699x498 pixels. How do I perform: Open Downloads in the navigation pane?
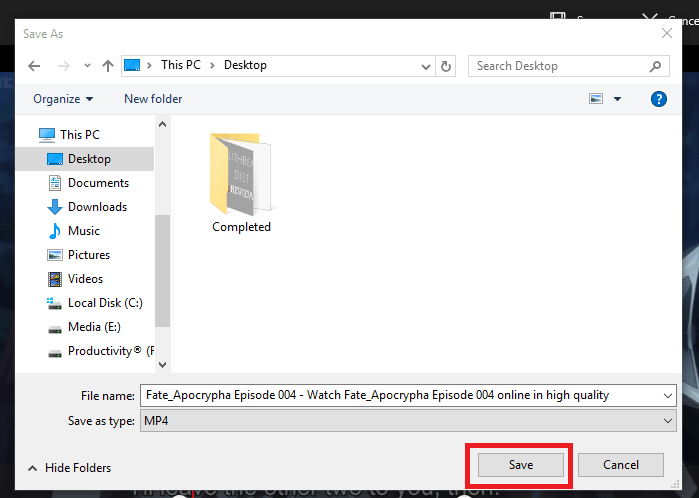pyautogui.click(x=97, y=207)
